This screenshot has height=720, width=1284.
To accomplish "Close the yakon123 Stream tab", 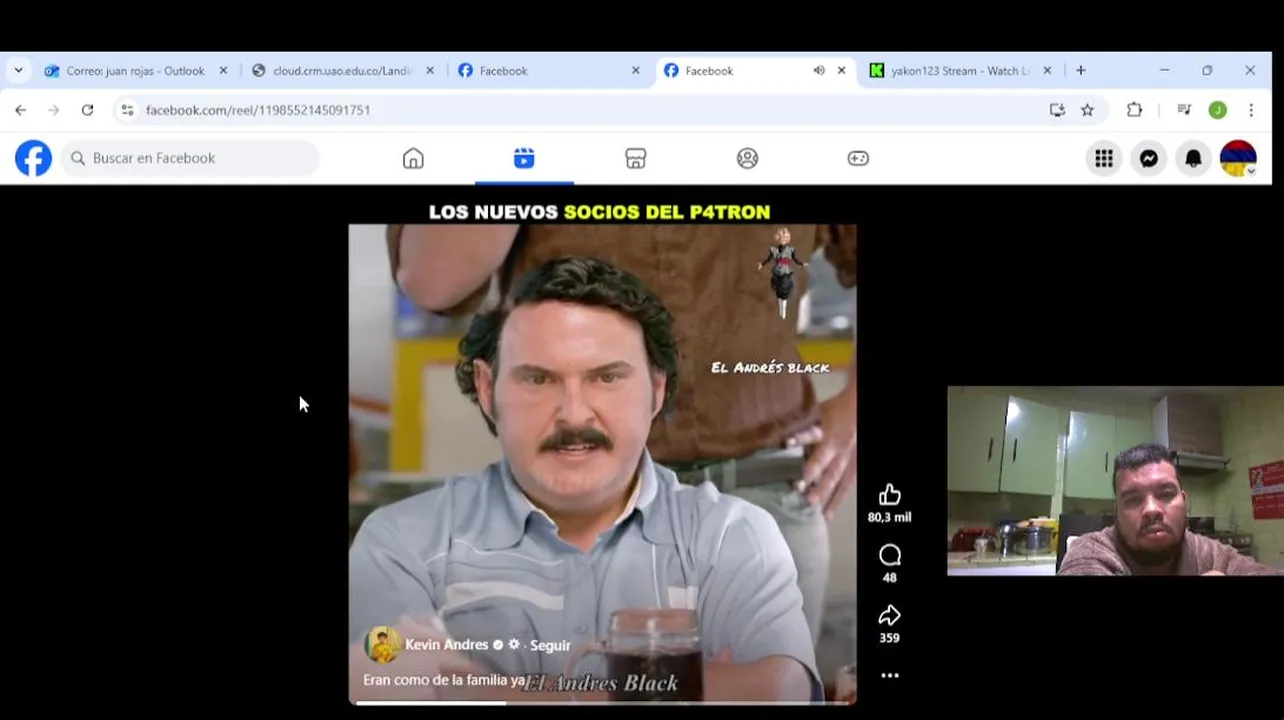I will pos(1047,71).
